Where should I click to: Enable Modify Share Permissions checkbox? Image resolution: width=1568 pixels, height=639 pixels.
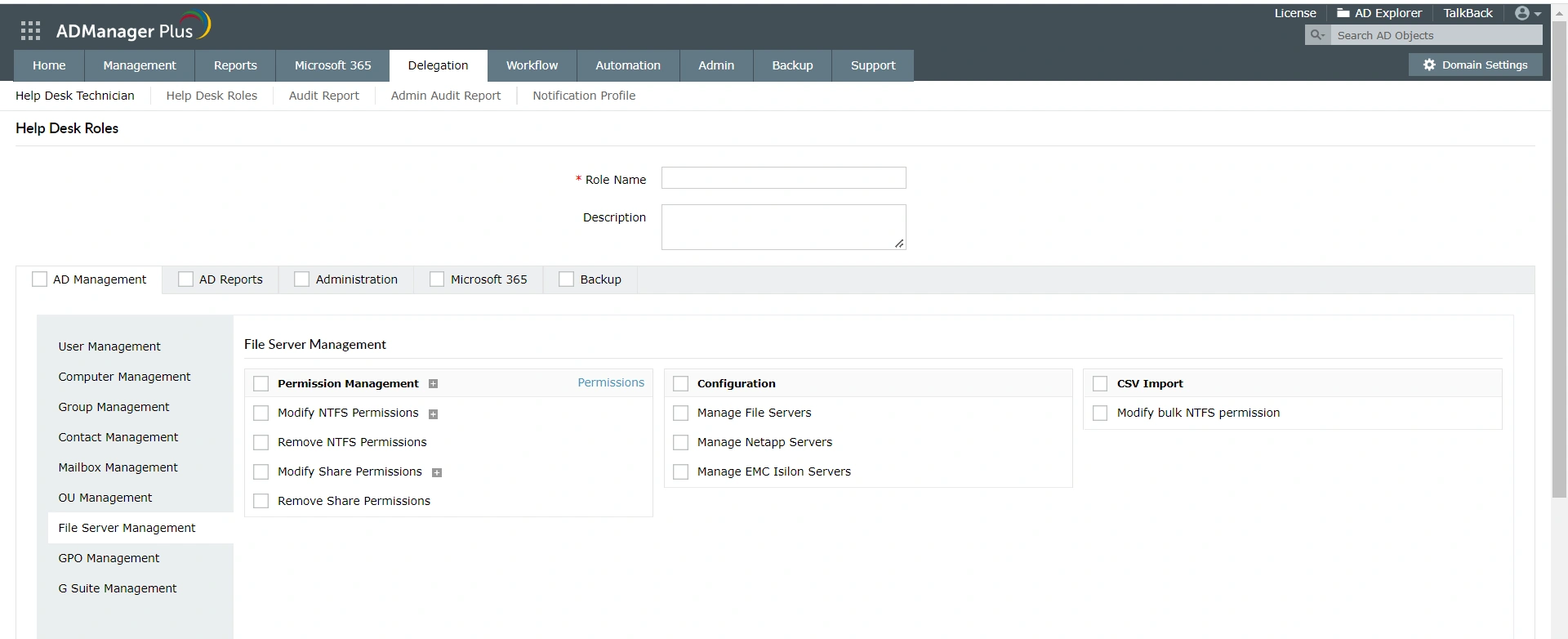261,471
